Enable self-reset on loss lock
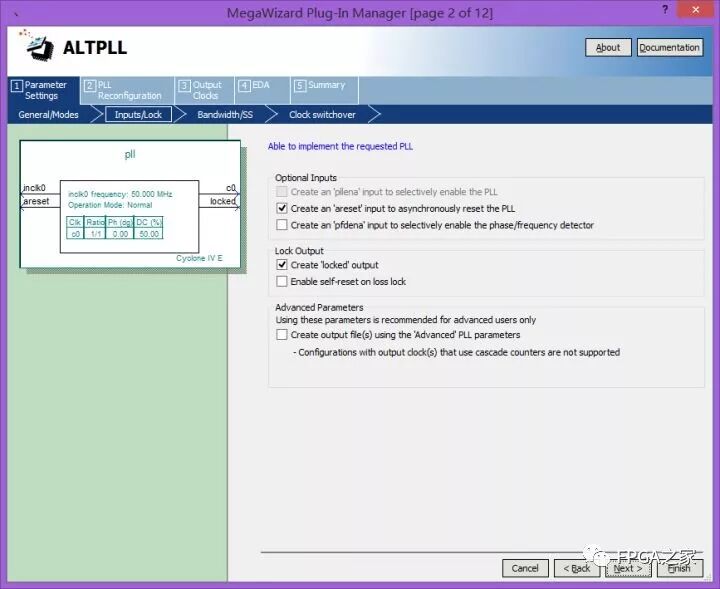720x589 pixels. [282, 282]
